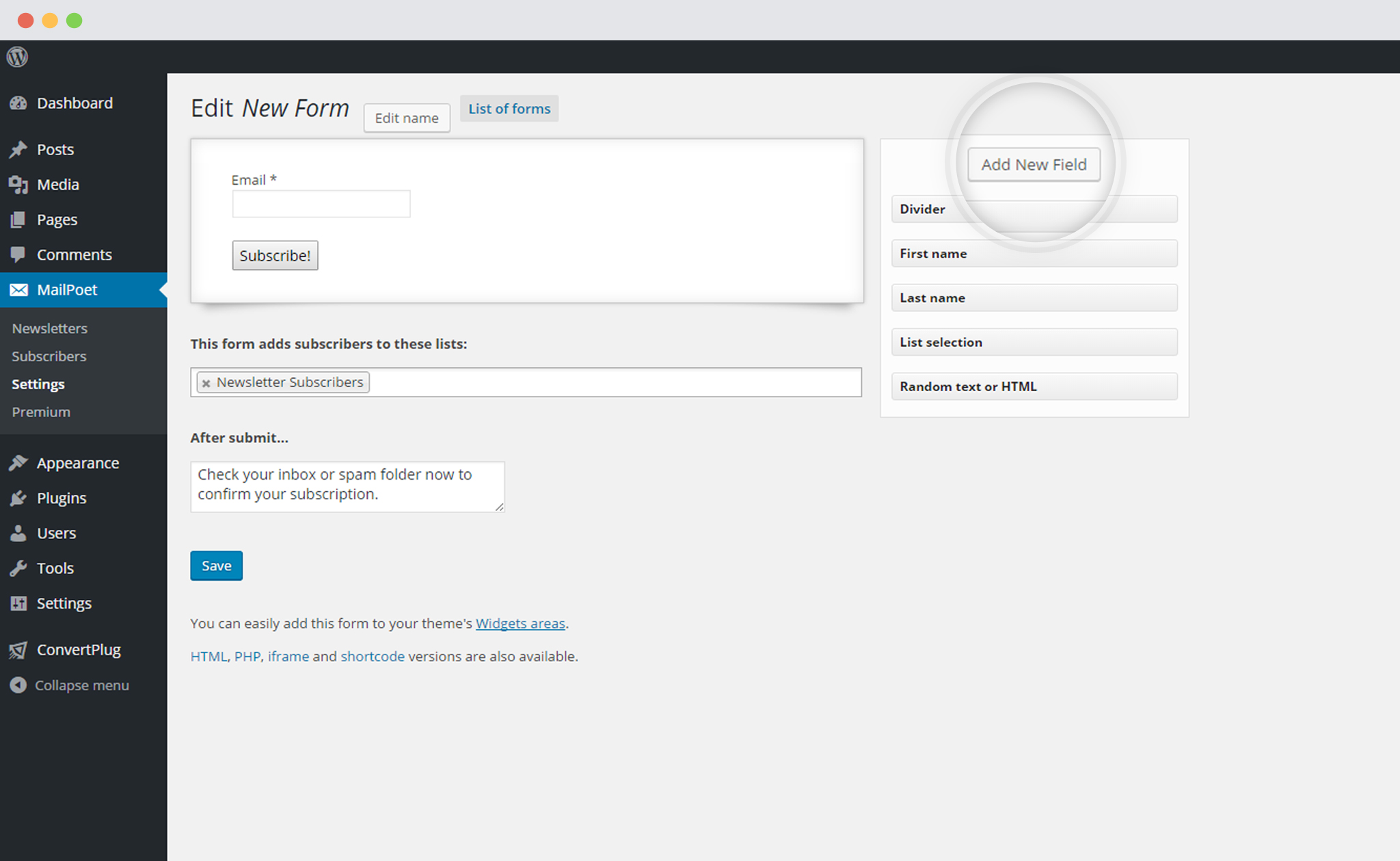Select Subscribers under MailPoet menu
This screenshot has width=1400, height=861.
coord(48,355)
